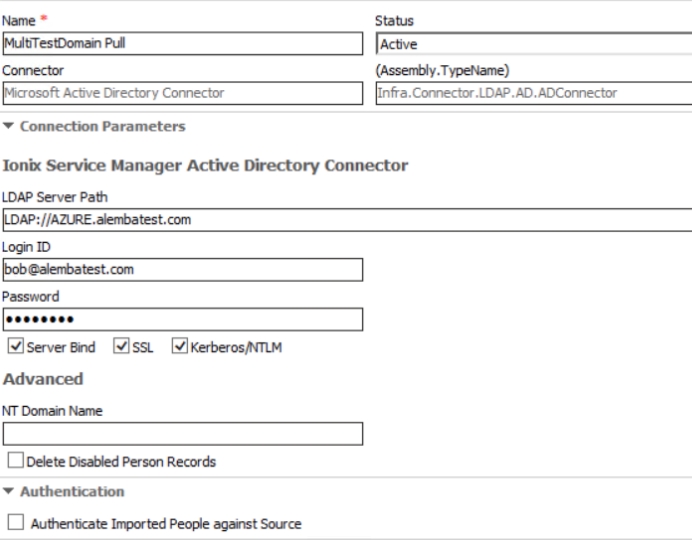Image resolution: width=692 pixels, height=540 pixels.
Task: Click the Login ID label text
Action: pyautogui.click(x=25, y=247)
